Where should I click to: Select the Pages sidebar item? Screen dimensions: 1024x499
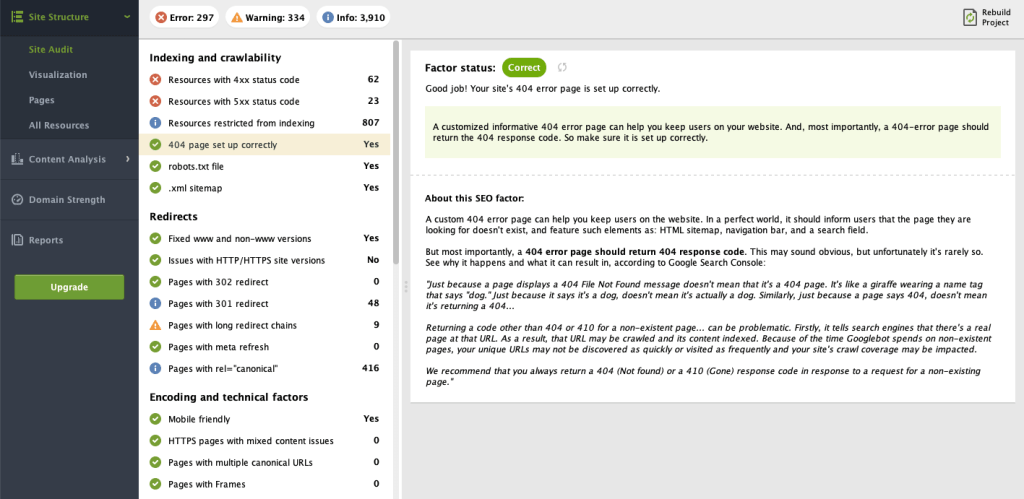click(41, 101)
